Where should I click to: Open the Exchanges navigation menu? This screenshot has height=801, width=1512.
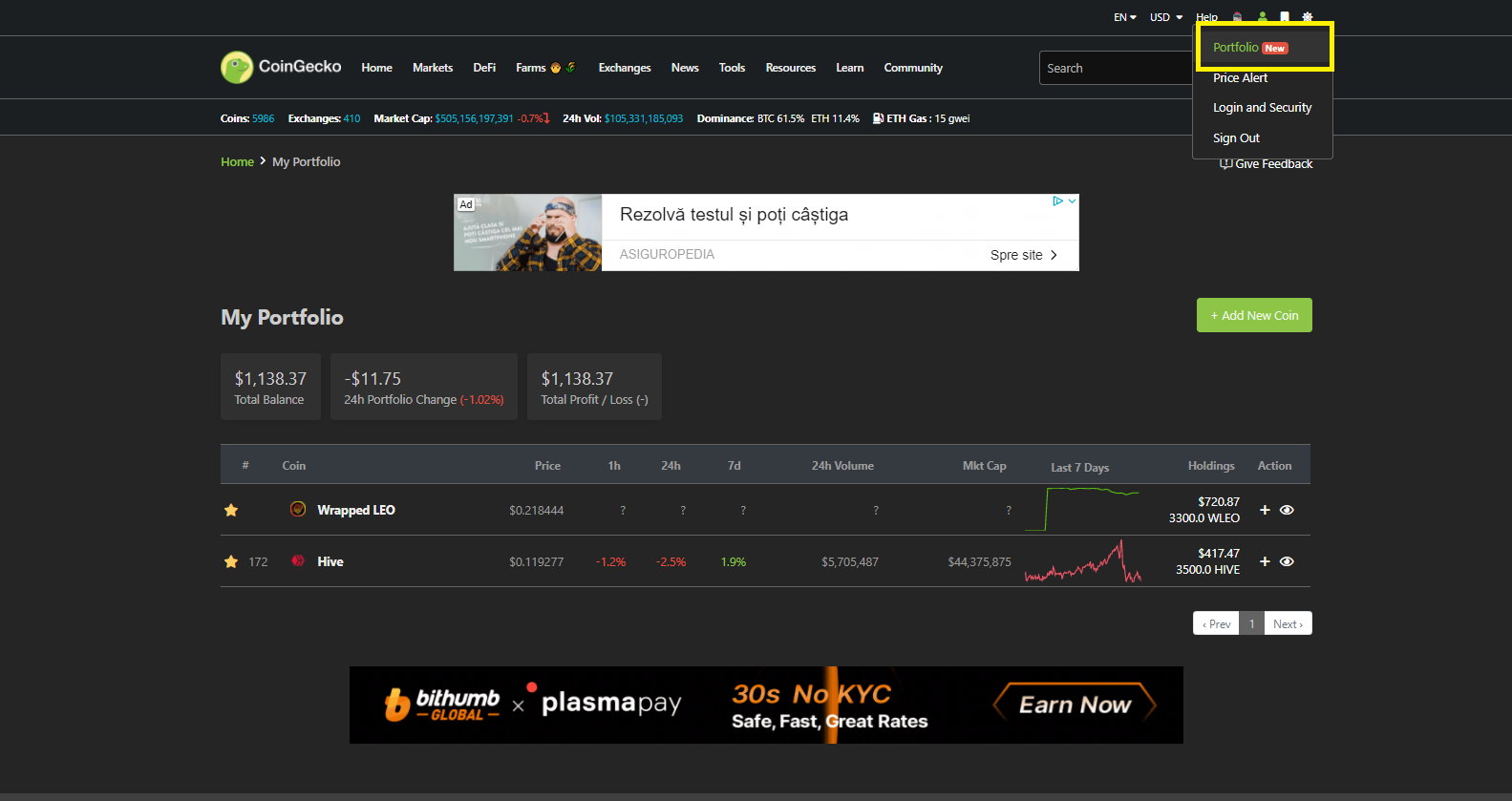pyautogui.click(x=625, y=68)
